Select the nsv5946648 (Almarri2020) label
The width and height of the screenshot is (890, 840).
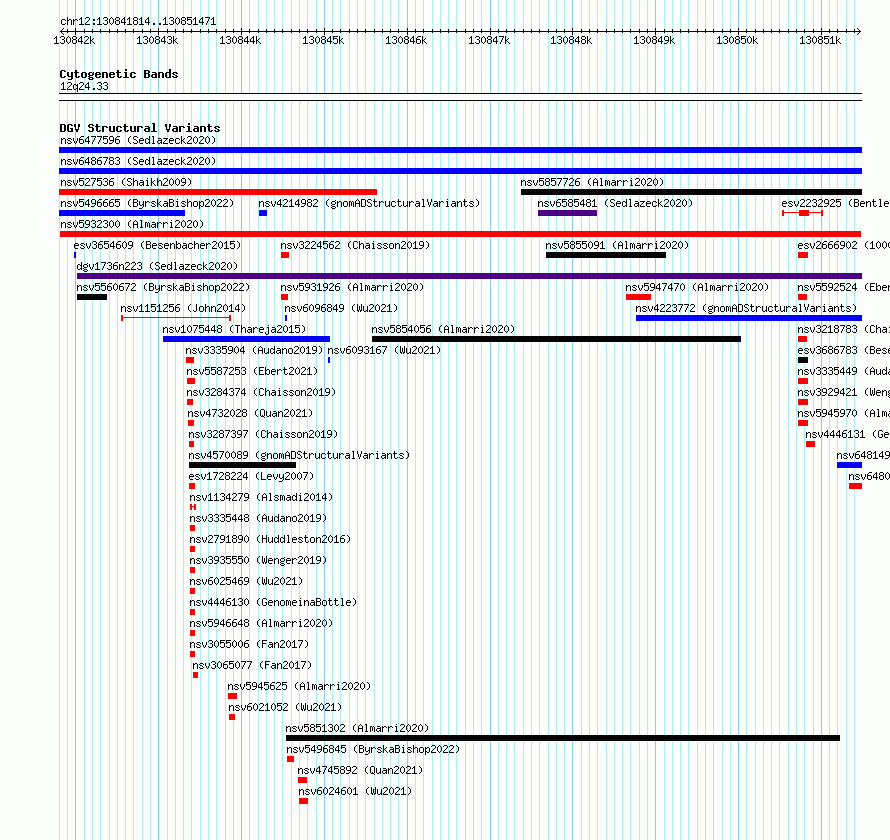pyautogui.click(x=261, y=623)
